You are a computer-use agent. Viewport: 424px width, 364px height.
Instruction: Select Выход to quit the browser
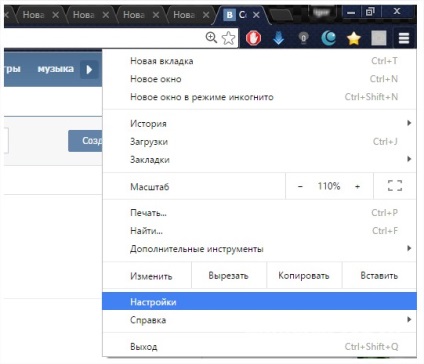click(259, 347)
